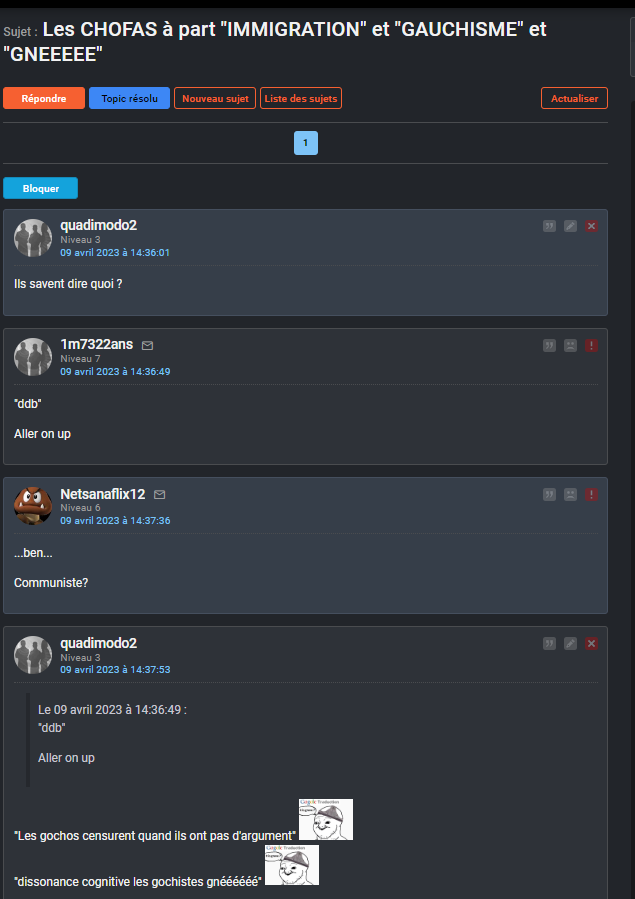This screenshot has height=899, width=635.
Task: Select page 1 in pagination
Action: 305,143
